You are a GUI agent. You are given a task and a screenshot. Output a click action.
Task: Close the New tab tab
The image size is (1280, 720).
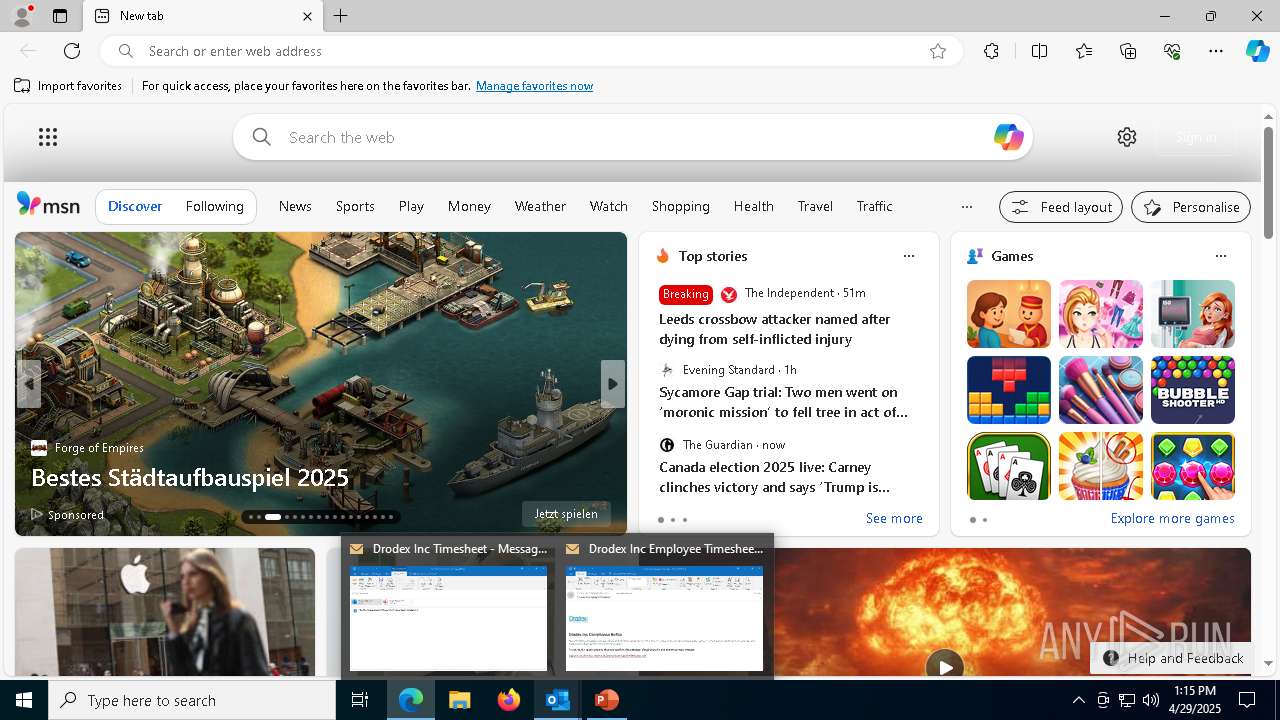307,16
